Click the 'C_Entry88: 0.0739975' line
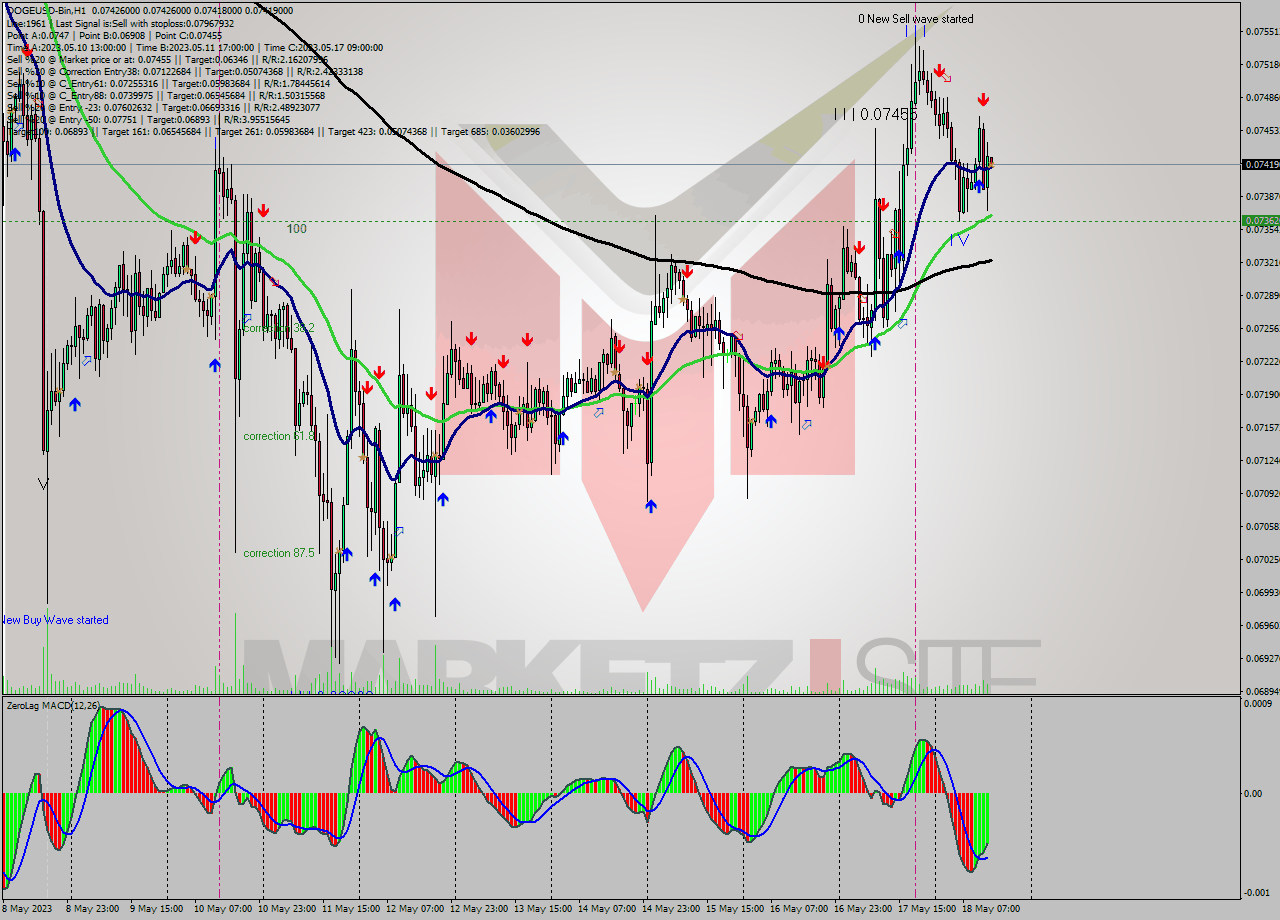Viewport: 1280px width, 920px height. [x=164, y=95]
